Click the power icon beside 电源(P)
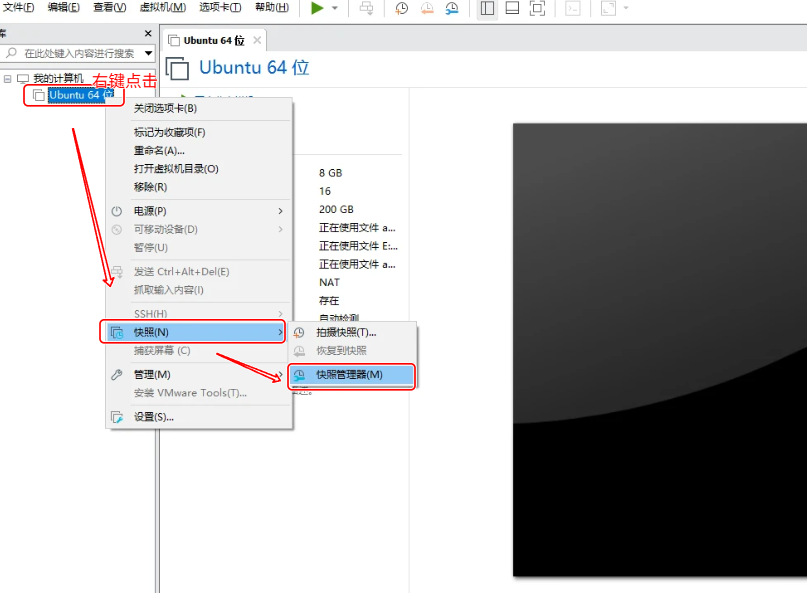The width and height of the screenshot is (807, 593). (117, 211)
